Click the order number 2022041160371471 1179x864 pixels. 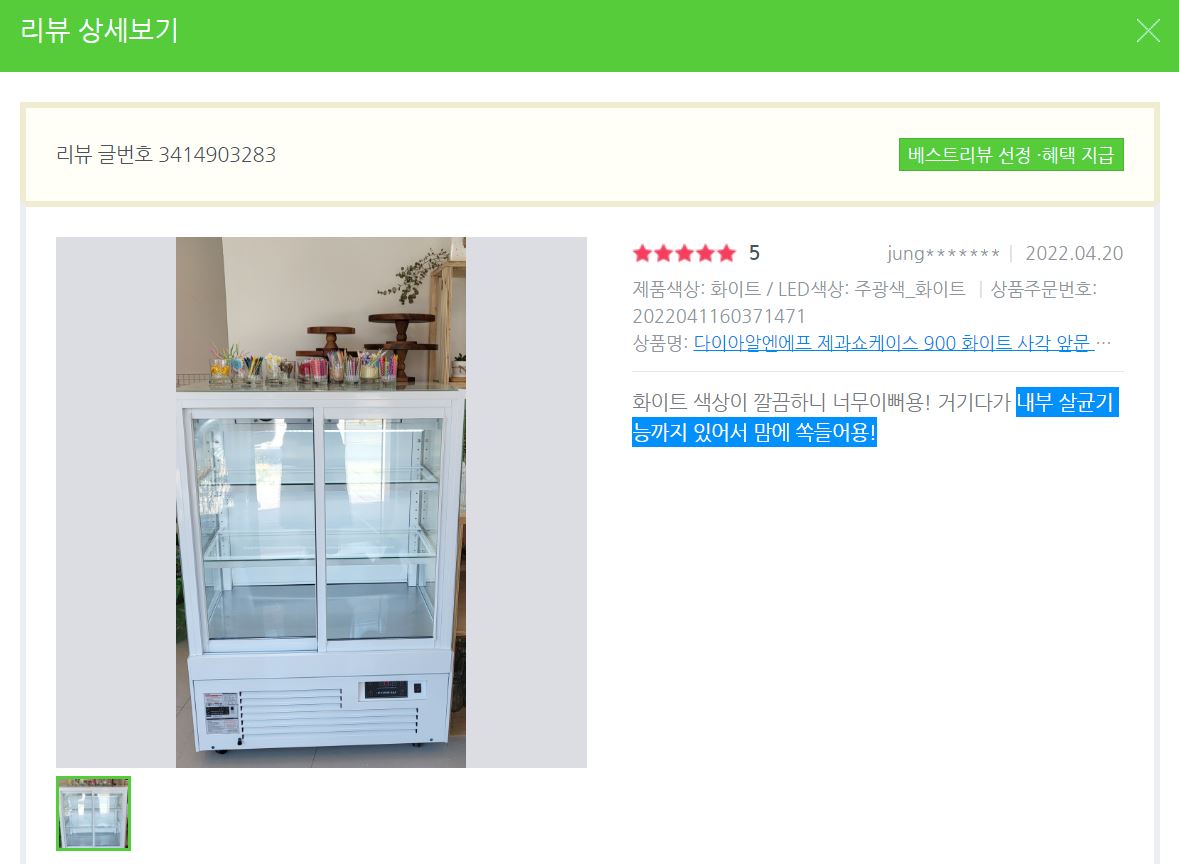coord(719,316)
